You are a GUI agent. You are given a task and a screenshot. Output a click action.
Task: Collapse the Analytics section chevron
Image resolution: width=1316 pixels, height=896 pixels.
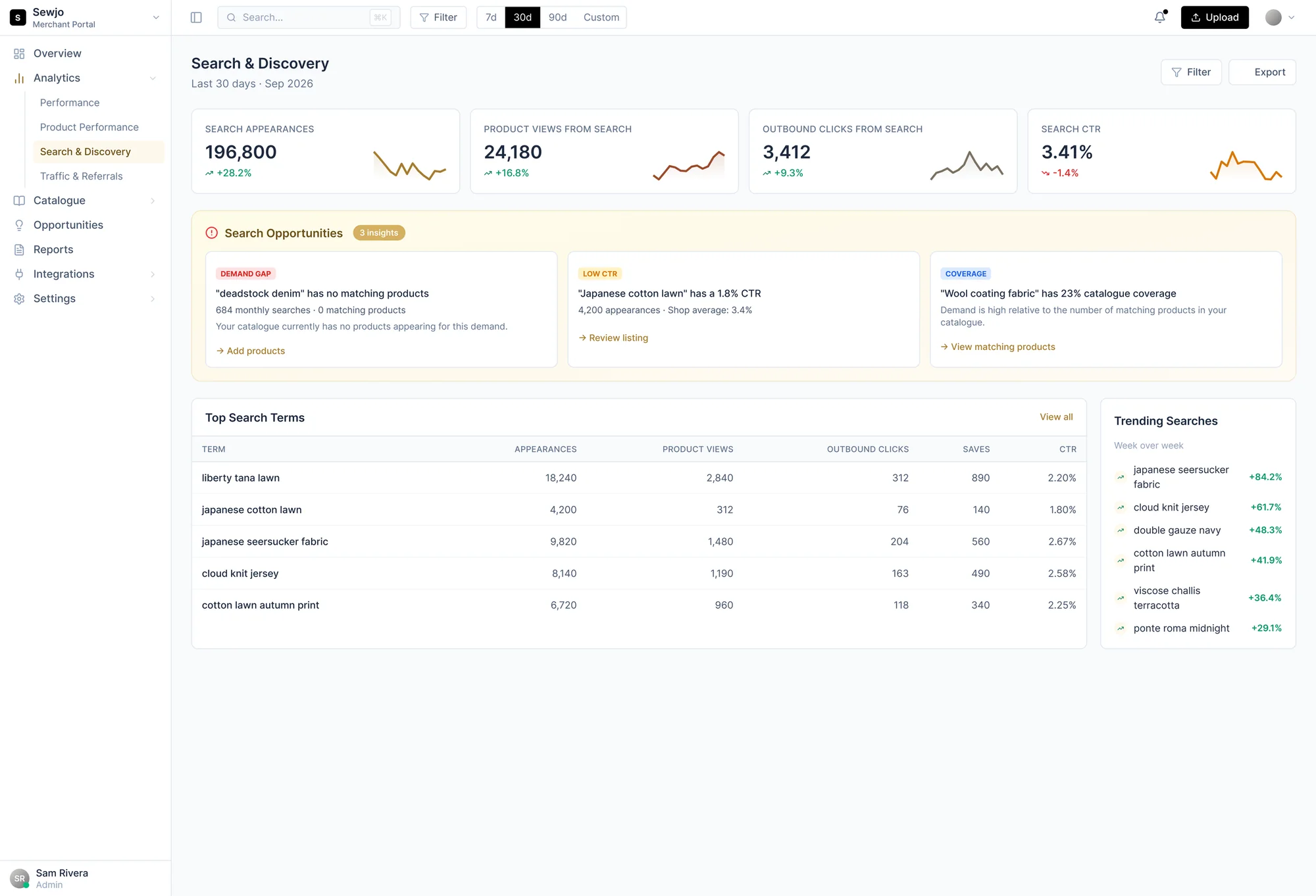pos(153,78)
